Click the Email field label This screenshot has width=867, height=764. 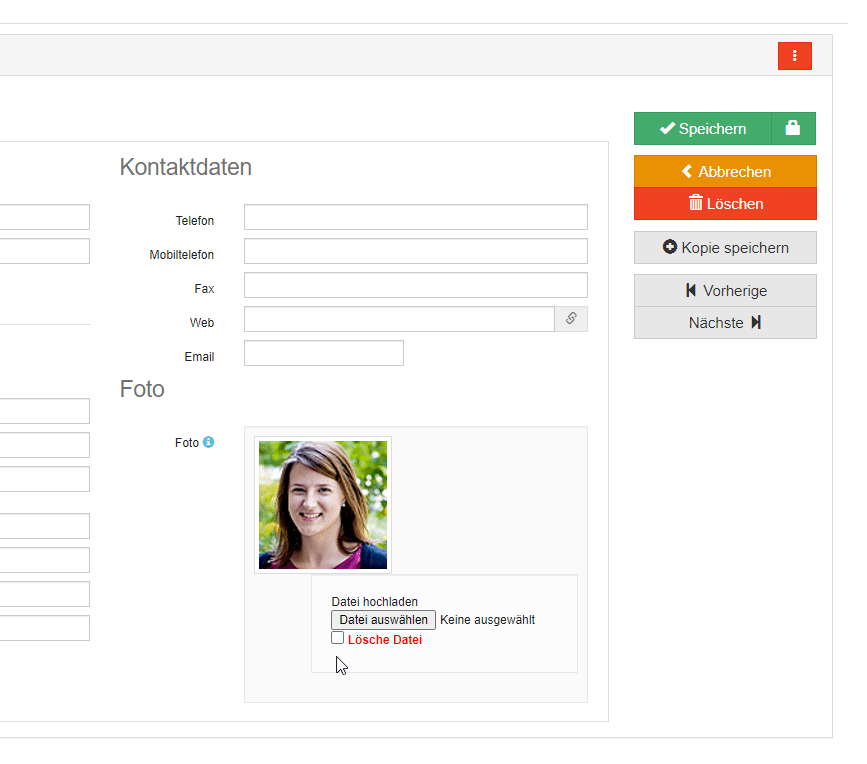[x=199, y=357]
